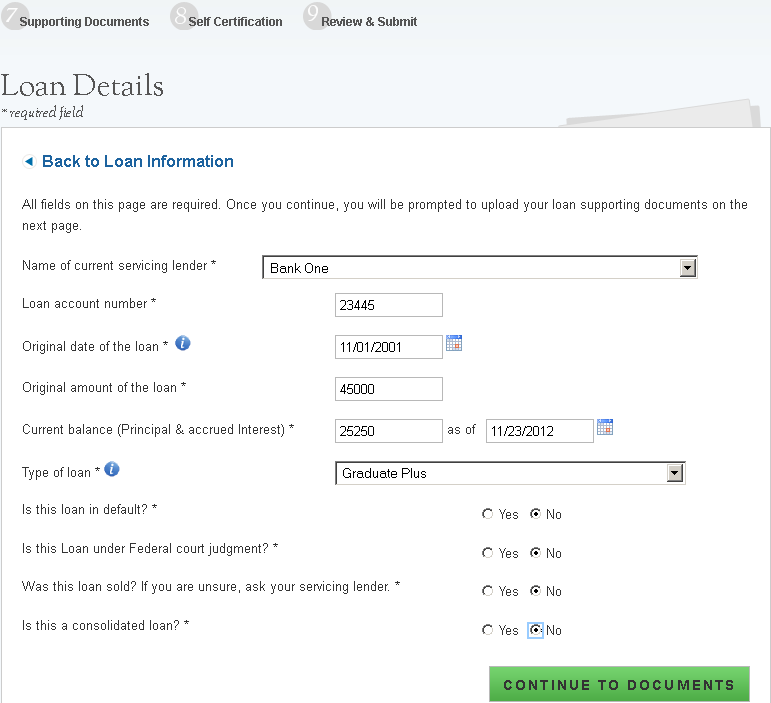This screenshot has height=703, width=771.
Task: Click the Loan Details heading
Action: click(82, 86)
